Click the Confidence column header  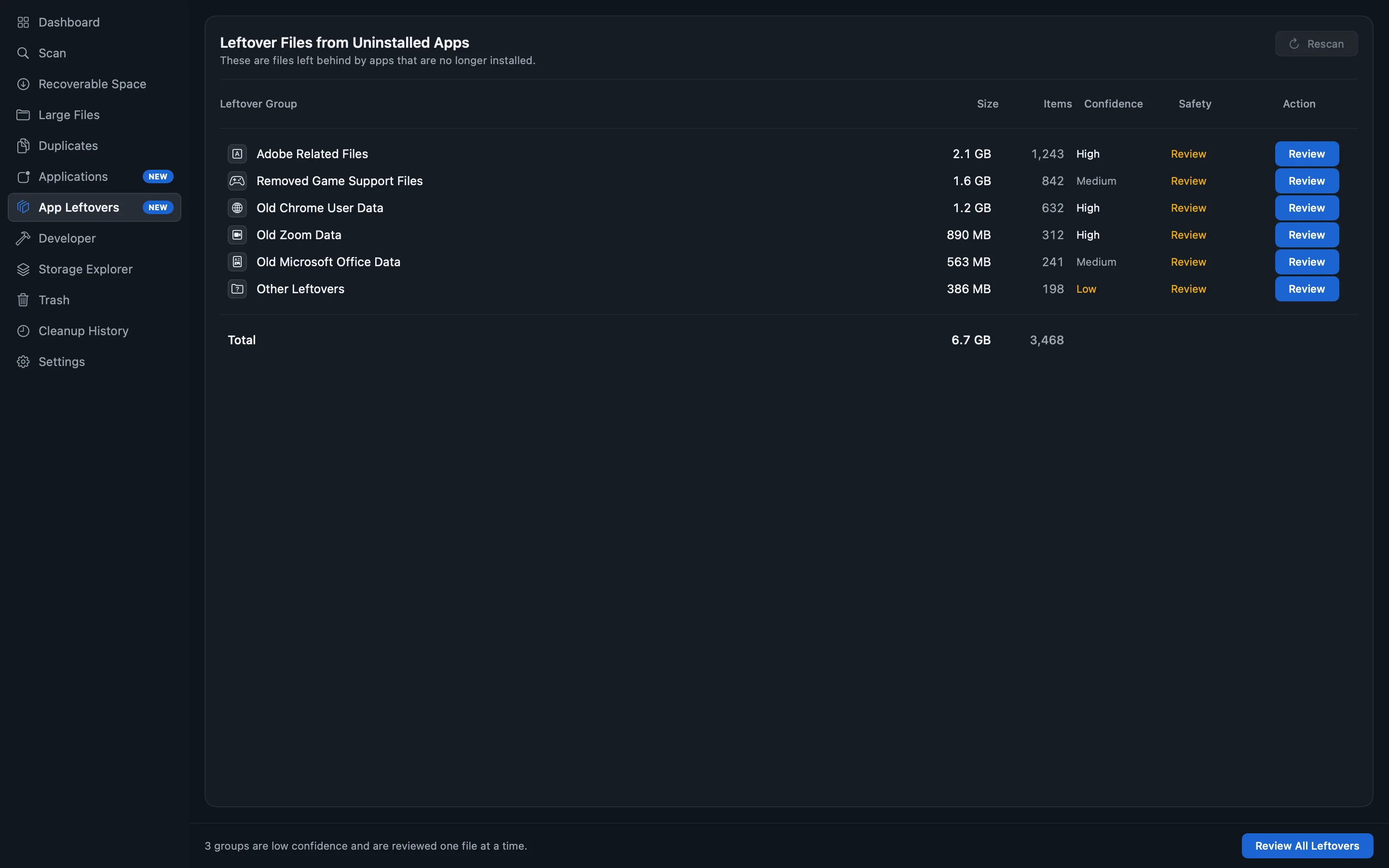[x=1113, y=104]
